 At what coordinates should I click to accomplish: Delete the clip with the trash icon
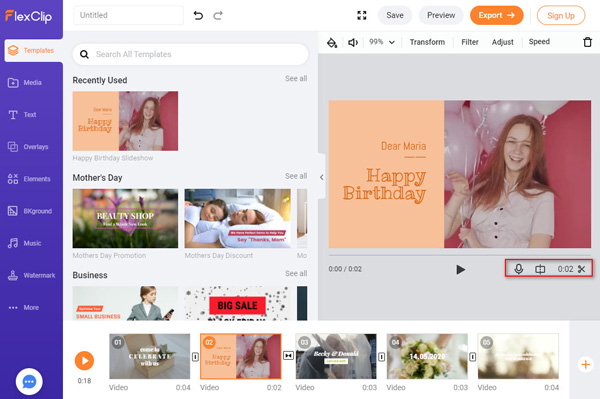587,42
